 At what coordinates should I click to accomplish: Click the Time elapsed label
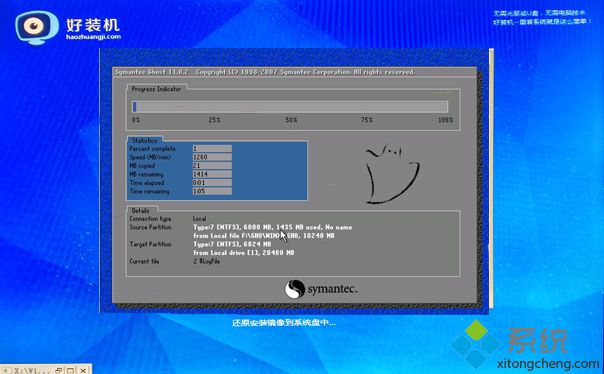(x=147, y=183)
